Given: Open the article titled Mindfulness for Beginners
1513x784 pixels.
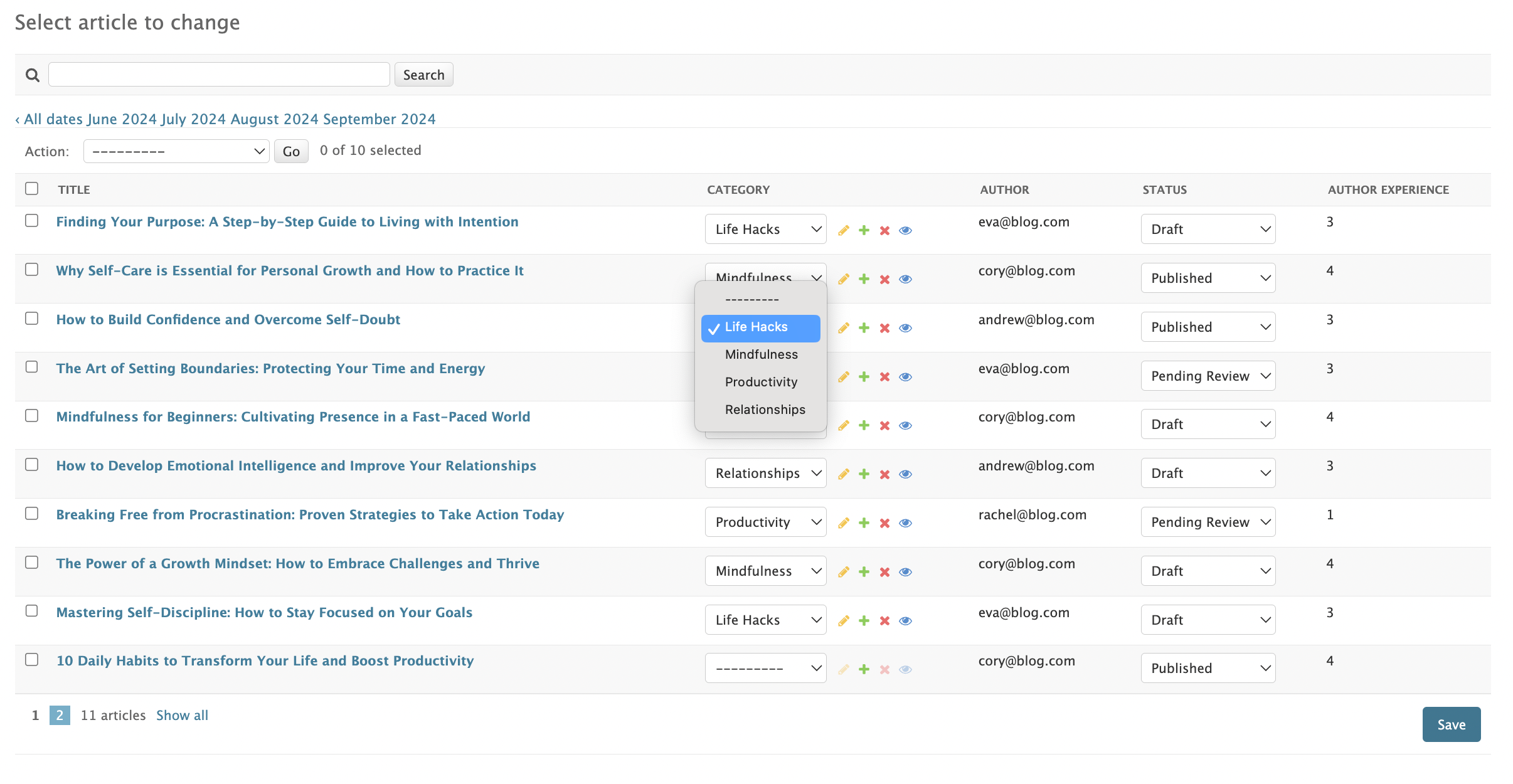Looking at the screenshot, I should coord(292,416).
